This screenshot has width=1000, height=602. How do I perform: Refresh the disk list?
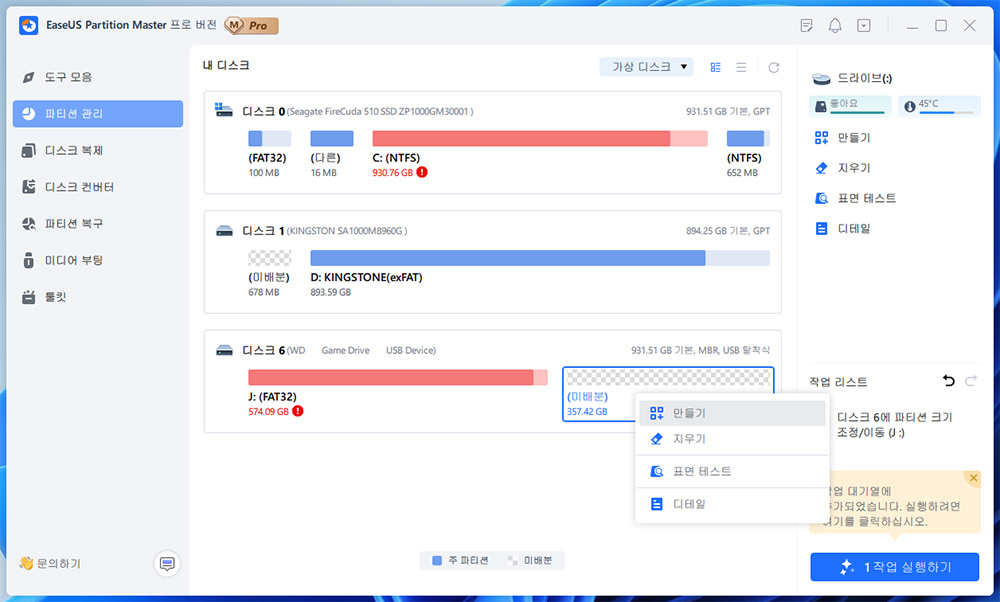click(x=774, y=68)
